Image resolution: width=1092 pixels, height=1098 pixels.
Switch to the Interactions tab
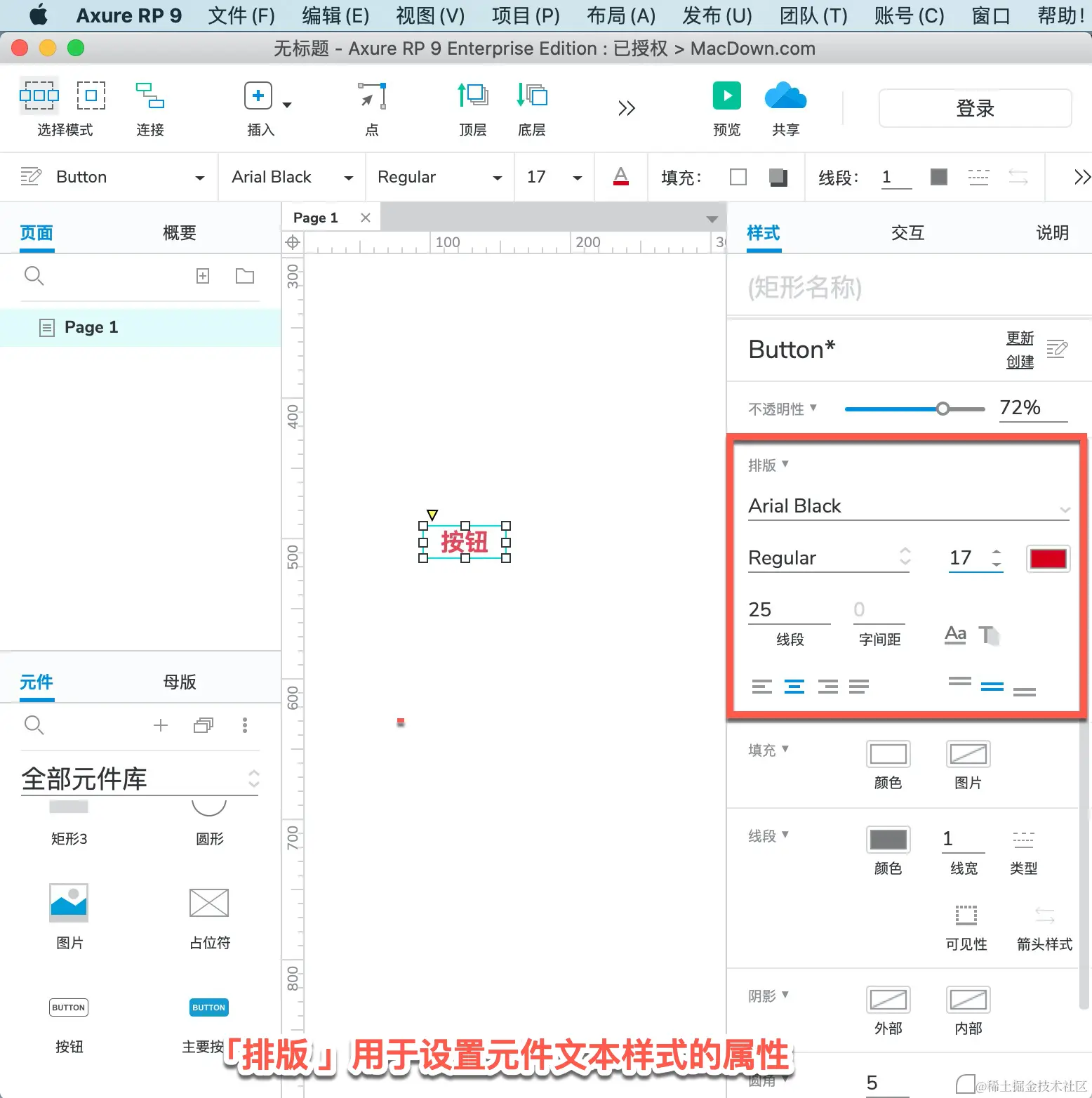pos(908,233)
